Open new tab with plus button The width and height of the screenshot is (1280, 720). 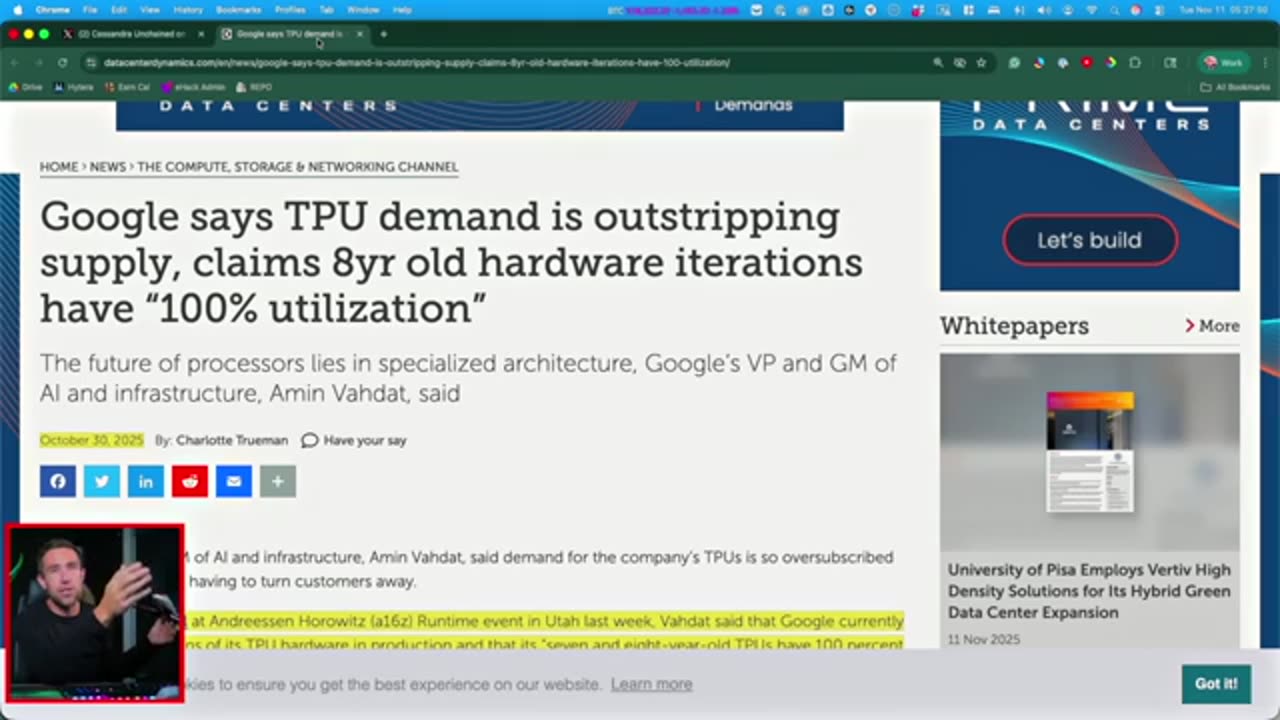coord(383,34)
